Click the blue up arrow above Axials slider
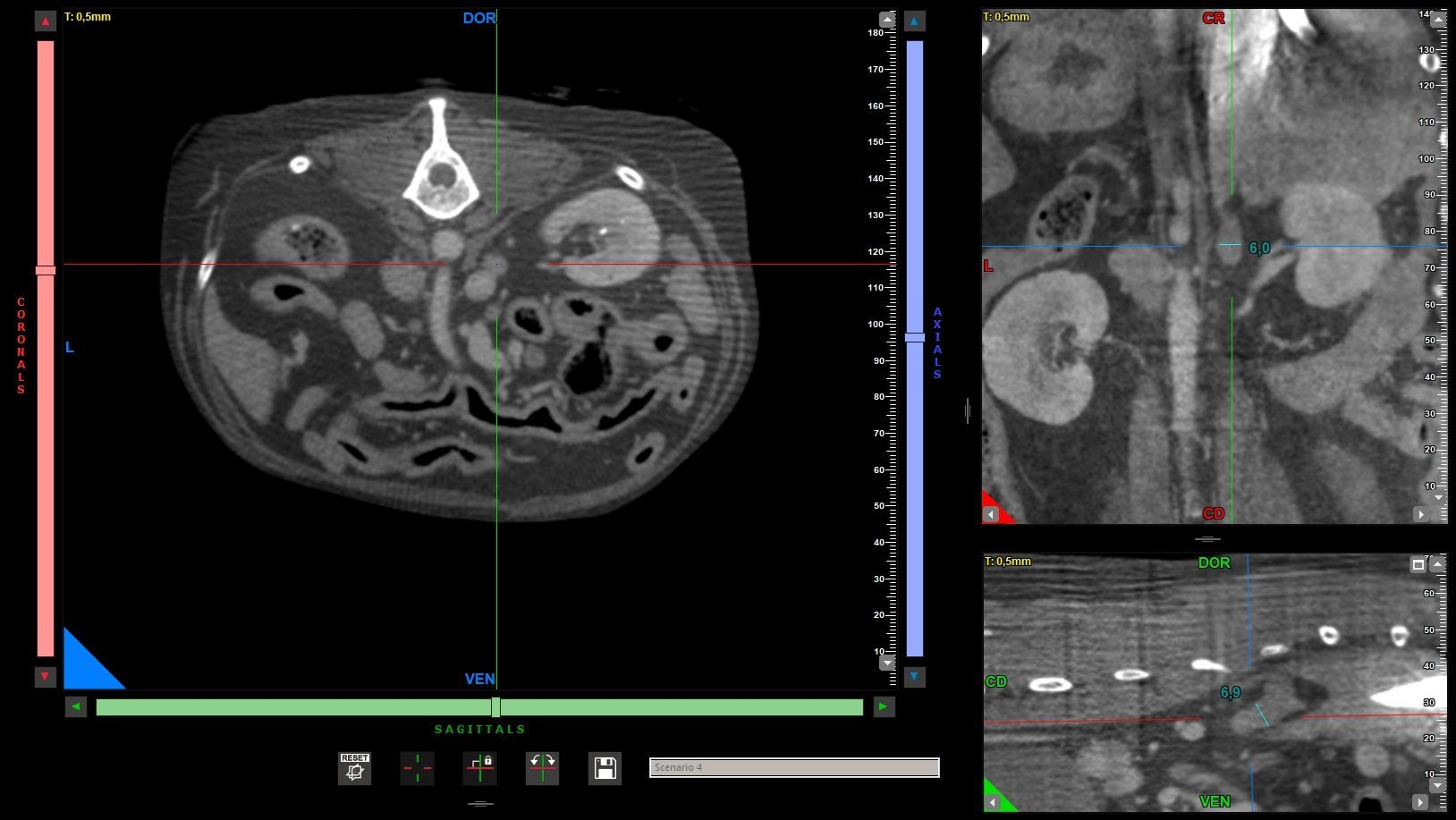 tap(914, 21)
